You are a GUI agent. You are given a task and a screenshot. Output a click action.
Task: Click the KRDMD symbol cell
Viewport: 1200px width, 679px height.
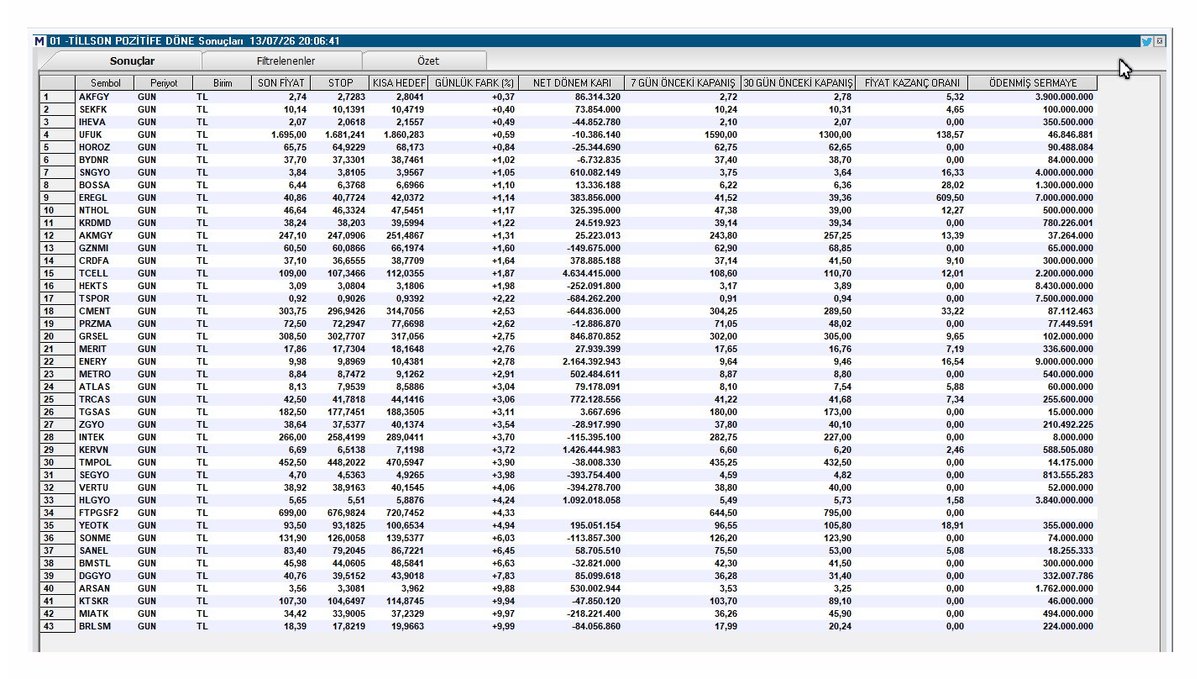point(105,222)
